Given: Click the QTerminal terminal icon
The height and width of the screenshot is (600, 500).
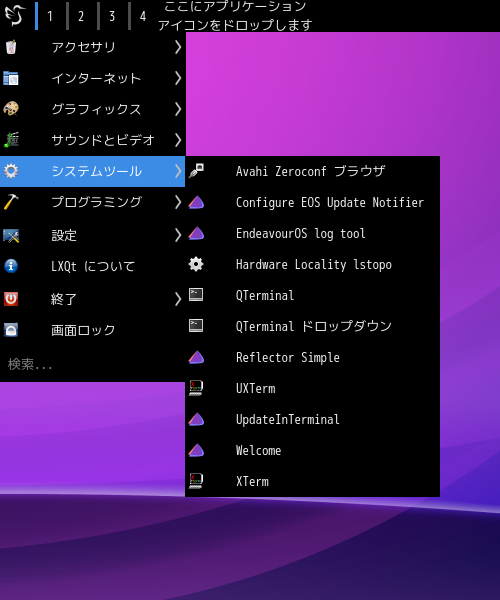Looking at the screenshot, I should pos(196,295).
